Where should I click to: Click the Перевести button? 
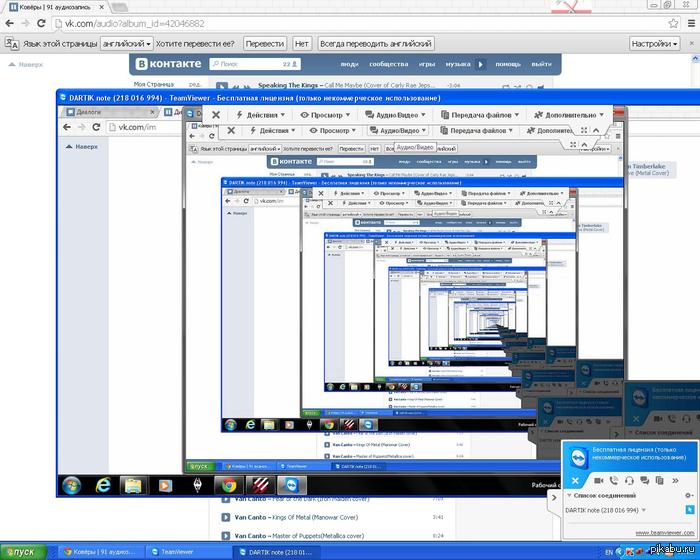(x=265, y=44)
